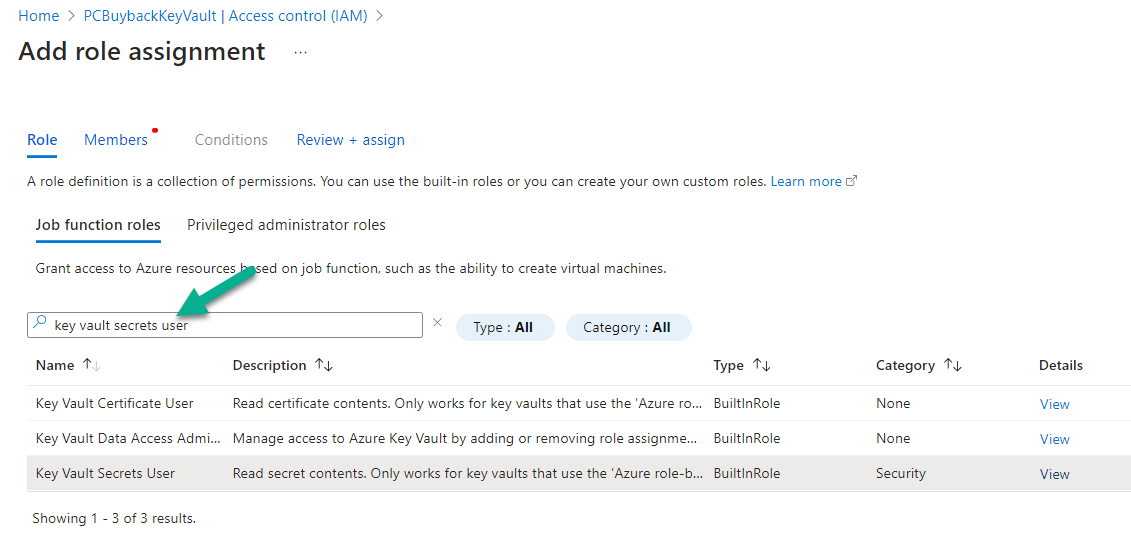View details for Key Vault Data Access Administrator
The width and height of the screenshot is (1131, 544).
(1055, 439)
